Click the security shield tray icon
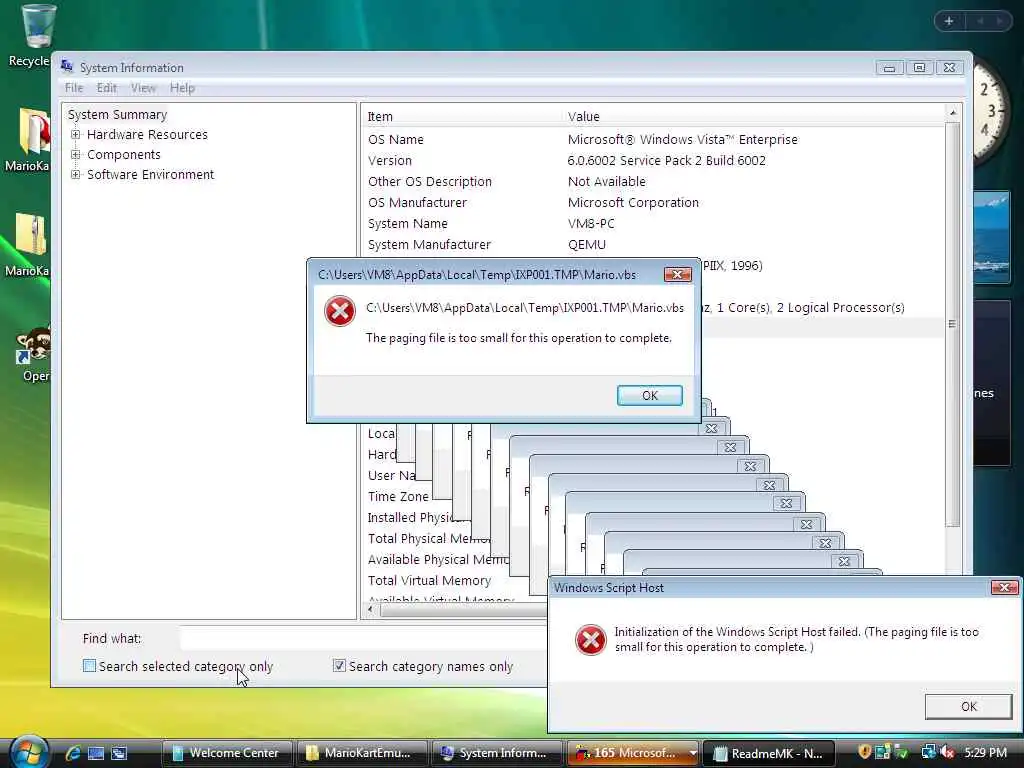This screenshot has width=1024, height=768. pyautogui.click(x=865, y=752)
